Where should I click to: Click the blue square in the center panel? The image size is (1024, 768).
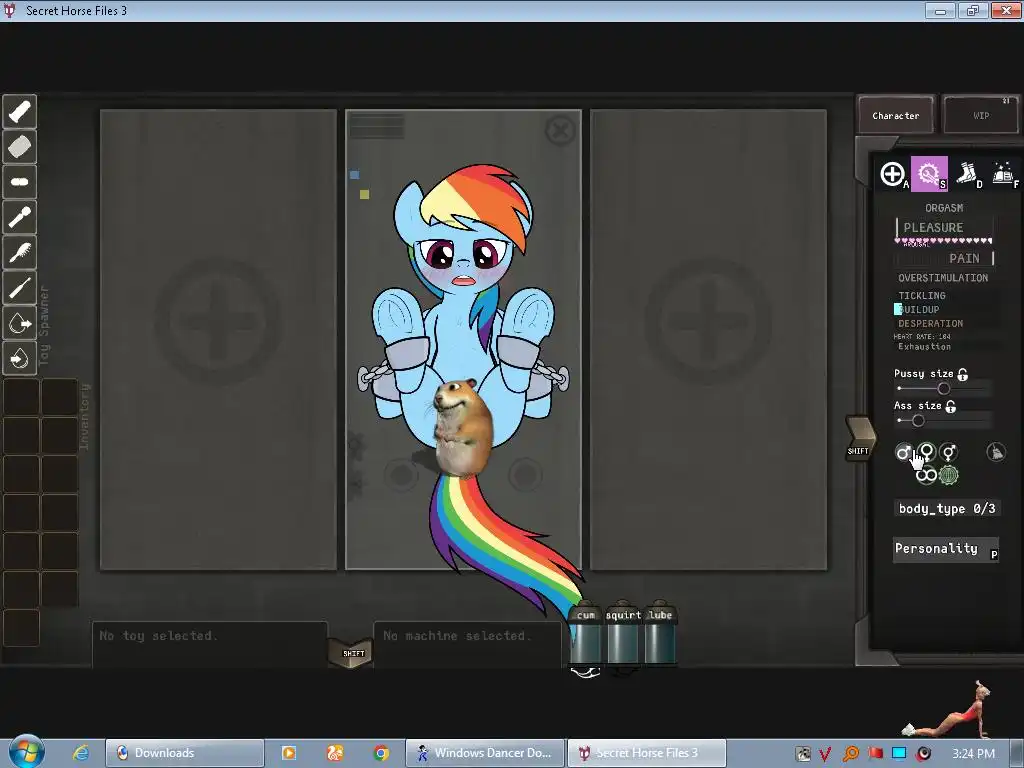point(354,175)
